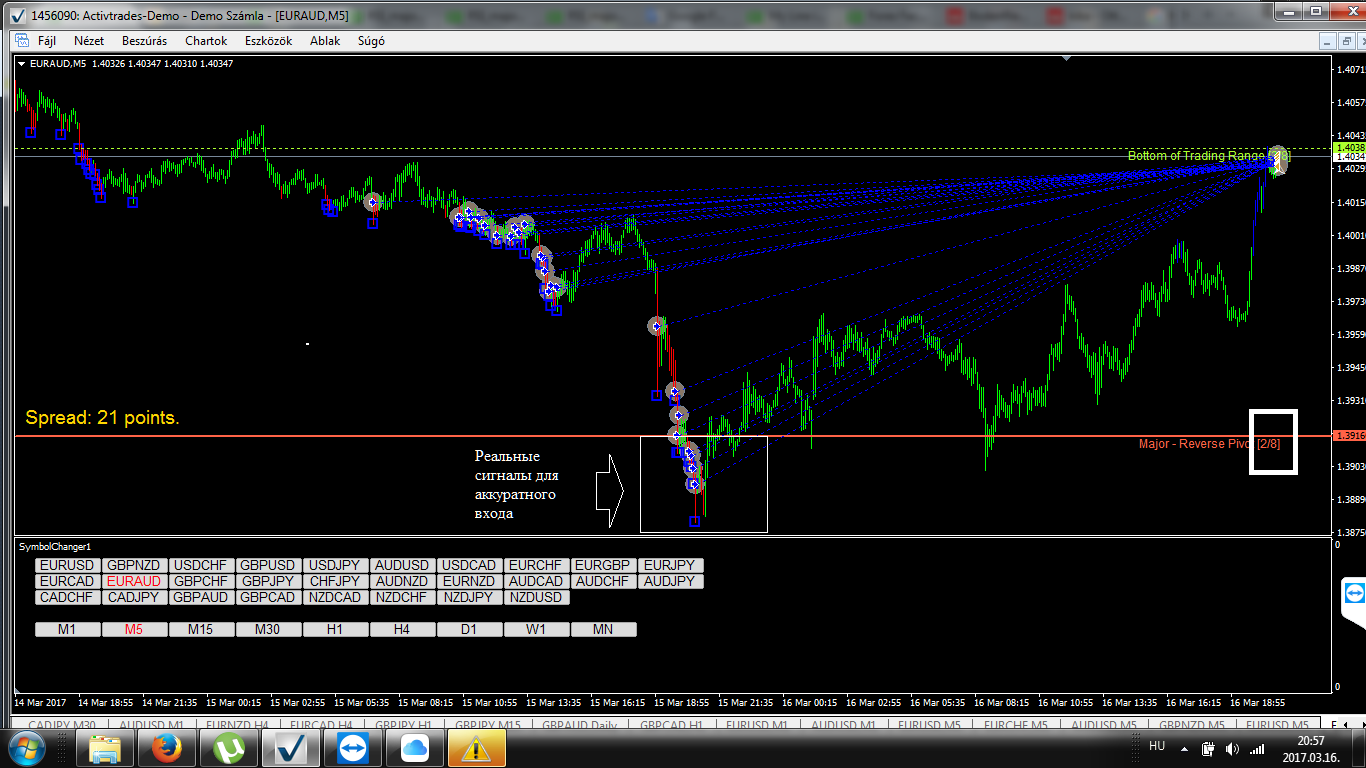Switch symbol to EURUSD
The height and width of the screenshot is (768, 1366).
(68, 565)
